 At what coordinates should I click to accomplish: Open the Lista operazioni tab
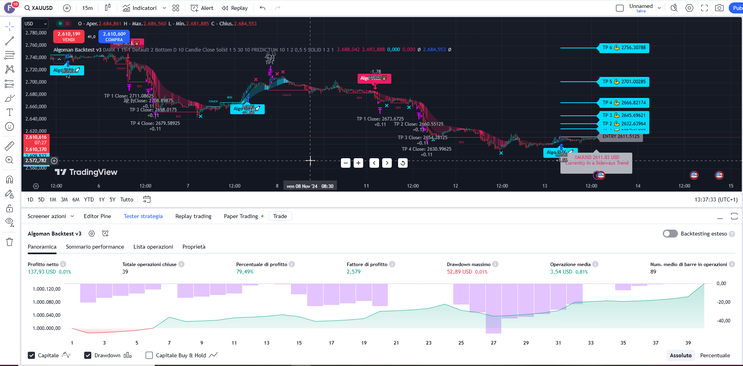tap(153, 247)
